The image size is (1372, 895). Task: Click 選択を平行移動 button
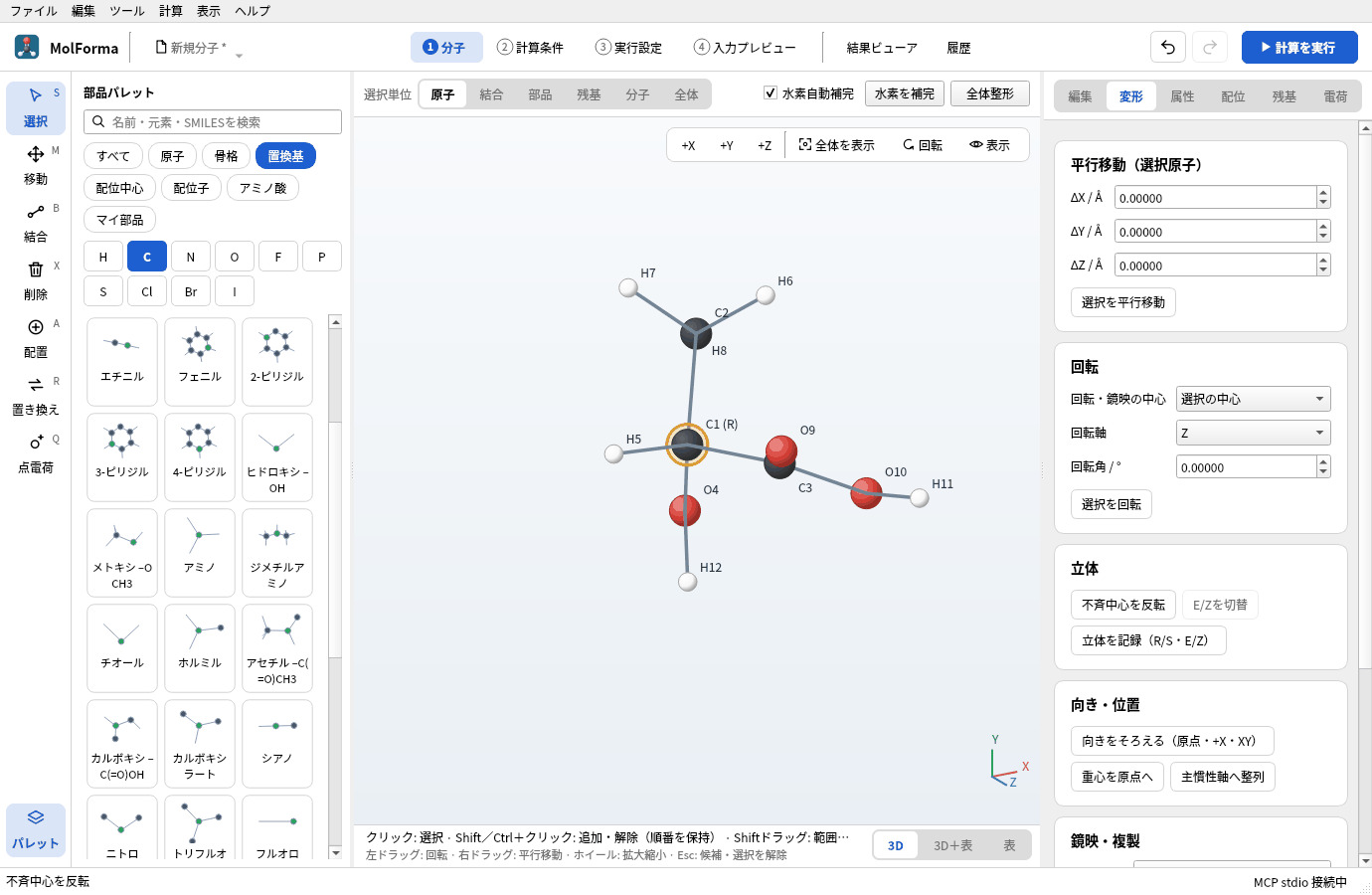1123,302
